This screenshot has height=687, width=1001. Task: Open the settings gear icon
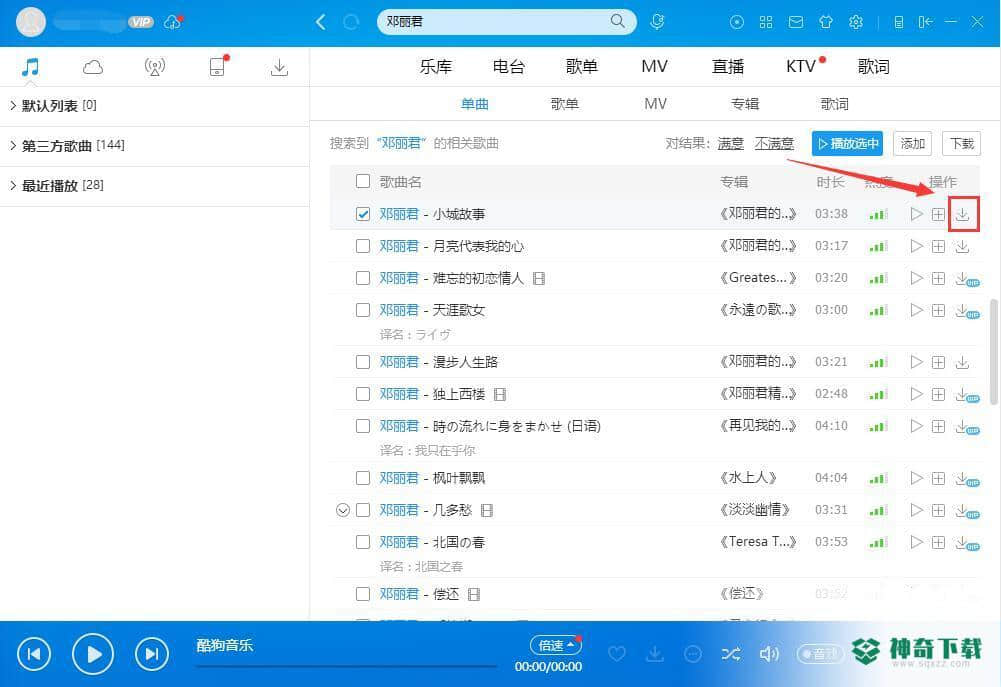[x=855, y=22]
